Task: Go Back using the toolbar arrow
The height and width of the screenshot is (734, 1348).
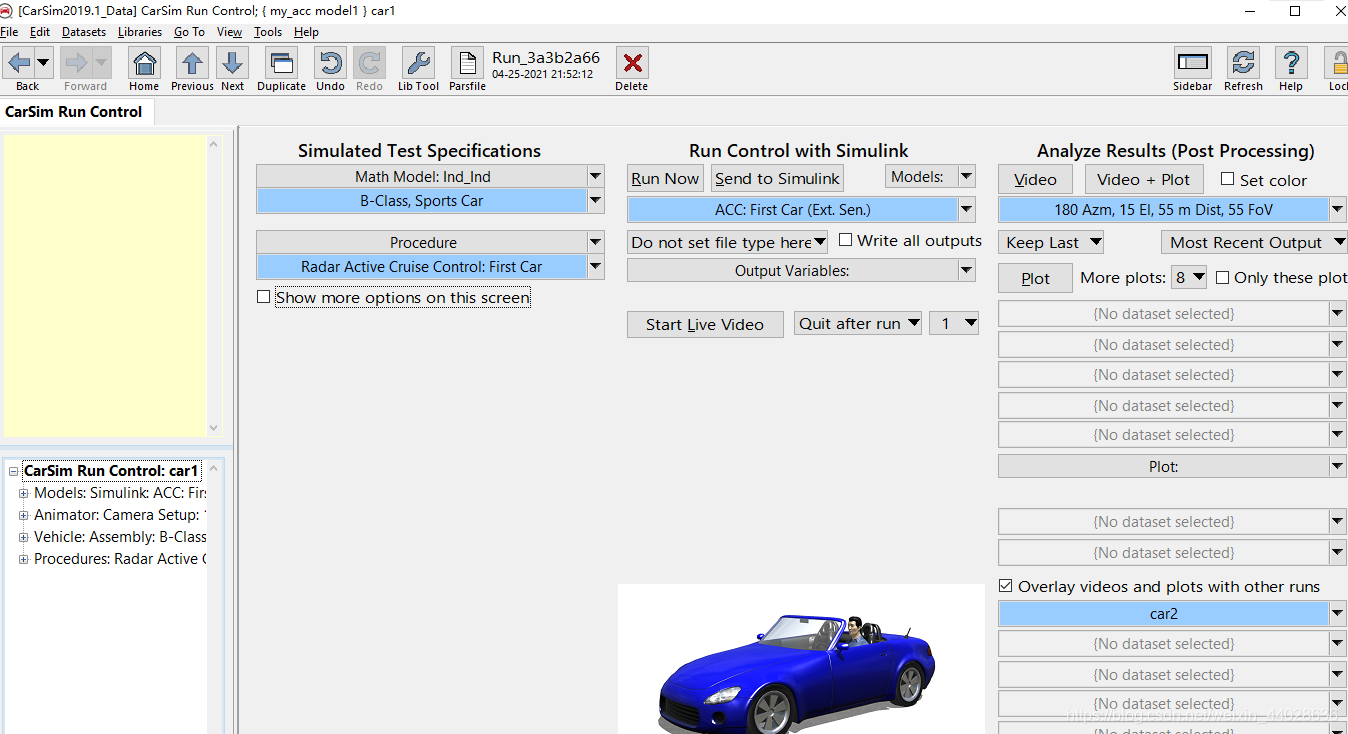Action: pyautogui.click(x=19, y=63)
